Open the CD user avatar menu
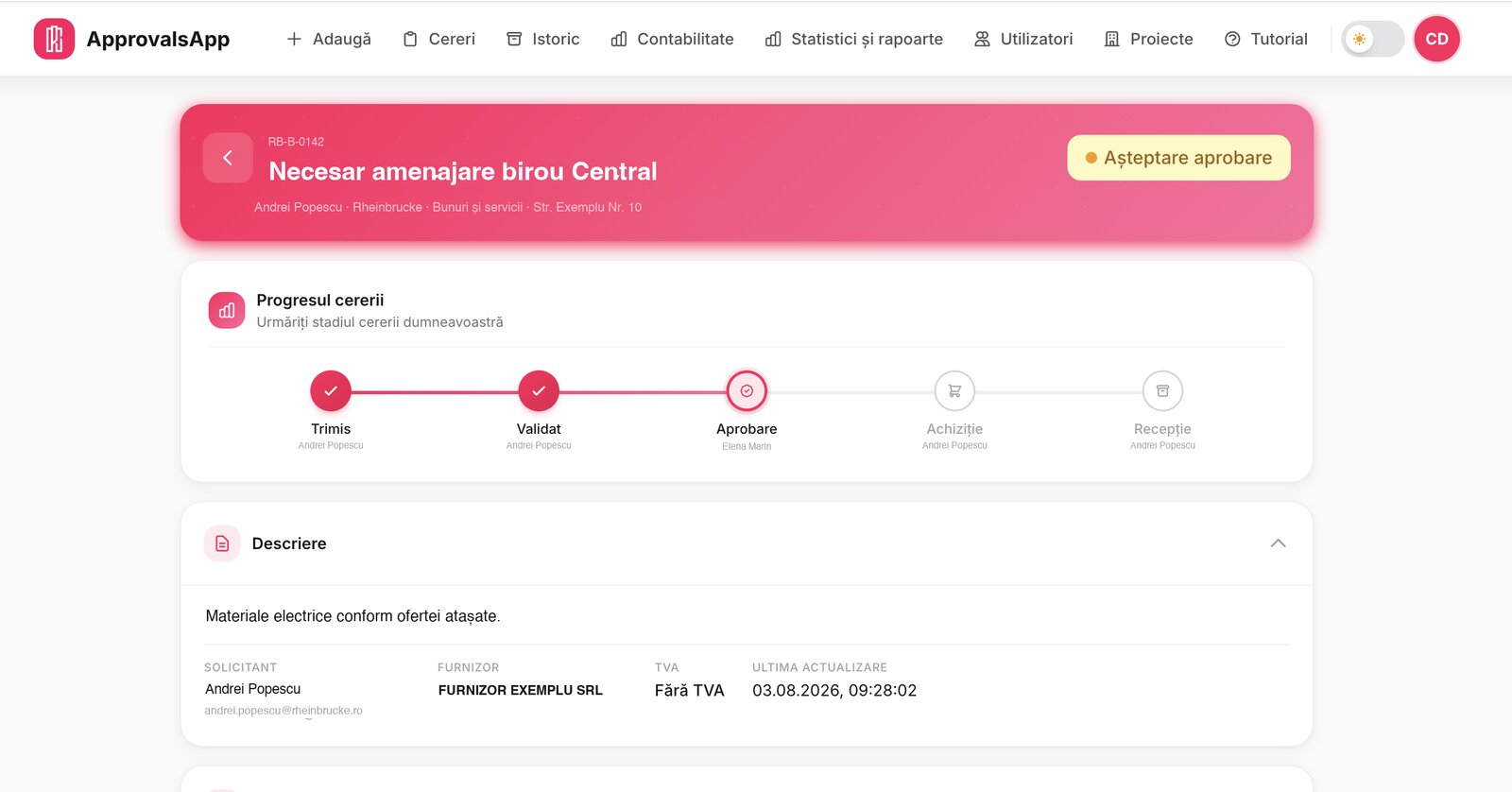Image resolution: width=1512 pixels, height=792 pixels. [1436, 39]
